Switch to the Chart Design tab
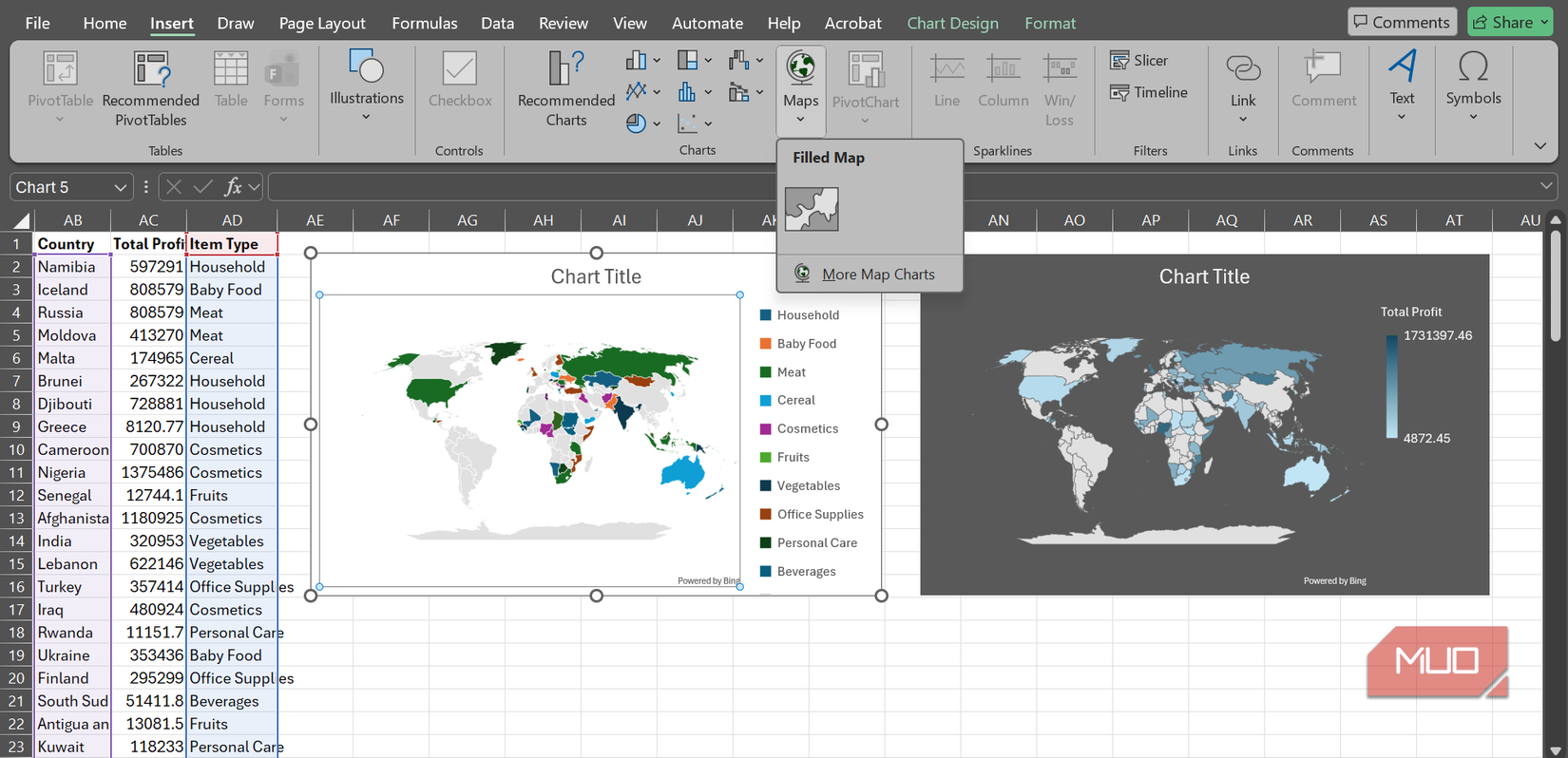The image size is (1568, 758). pyautogui.click(x=952, y=23)
